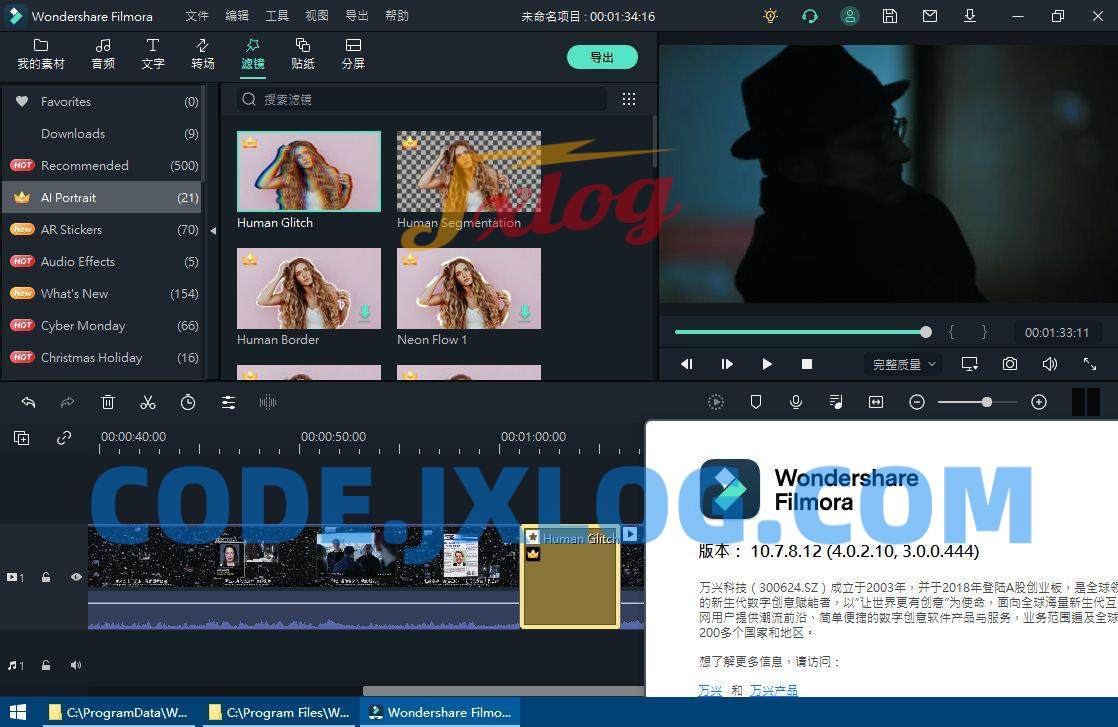
Task: Click the preview playback progress slider
Action: [x=800, y=332]
